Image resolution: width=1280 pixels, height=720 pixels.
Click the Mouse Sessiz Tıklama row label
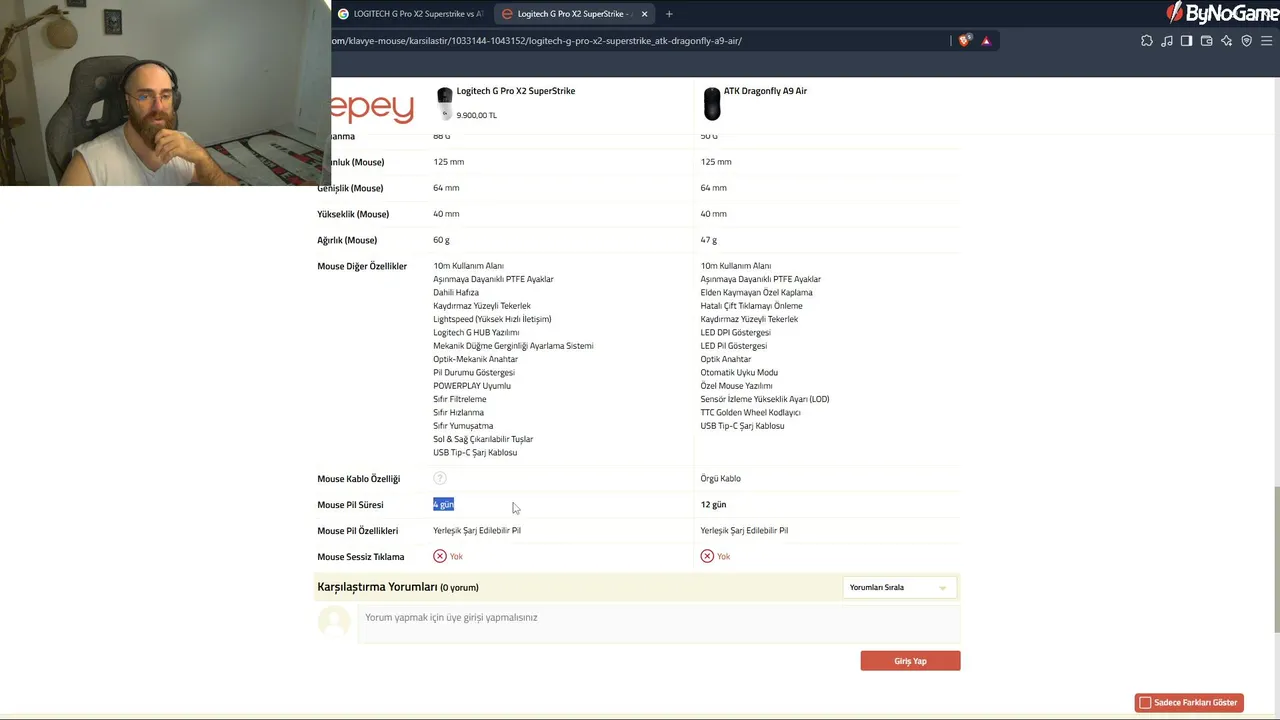tap(361, 557)
